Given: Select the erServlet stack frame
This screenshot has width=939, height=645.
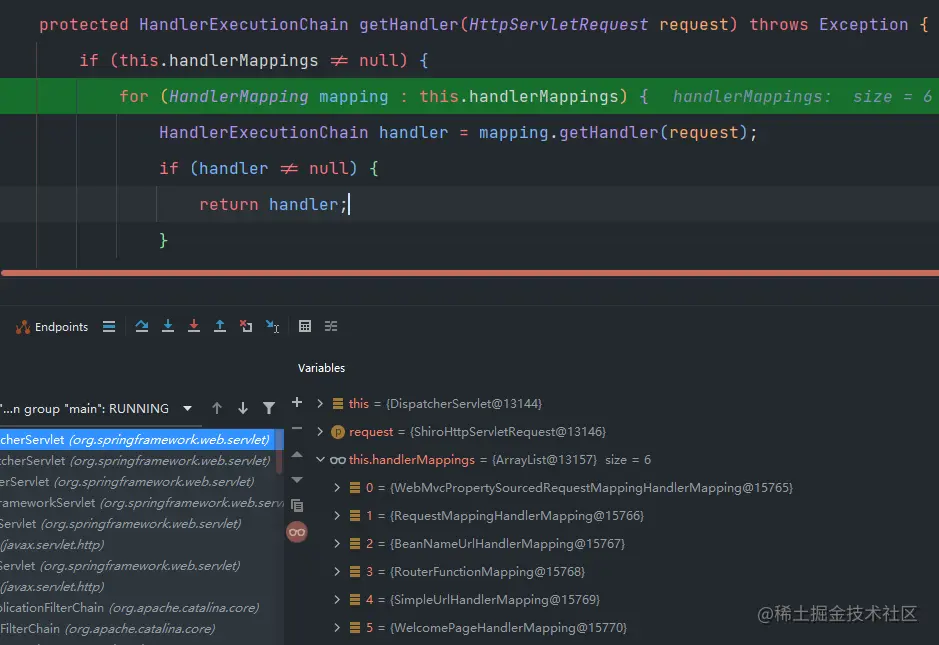Looking at the screenshot, I should pos(138,482).
